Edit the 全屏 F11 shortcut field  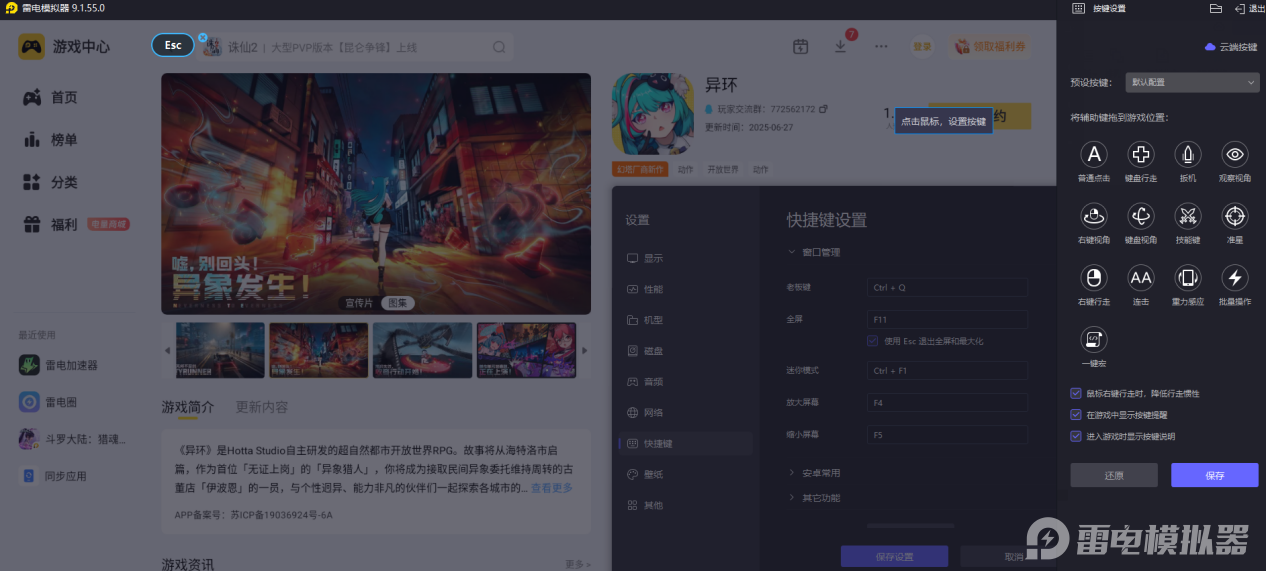[x=947, y=320]
